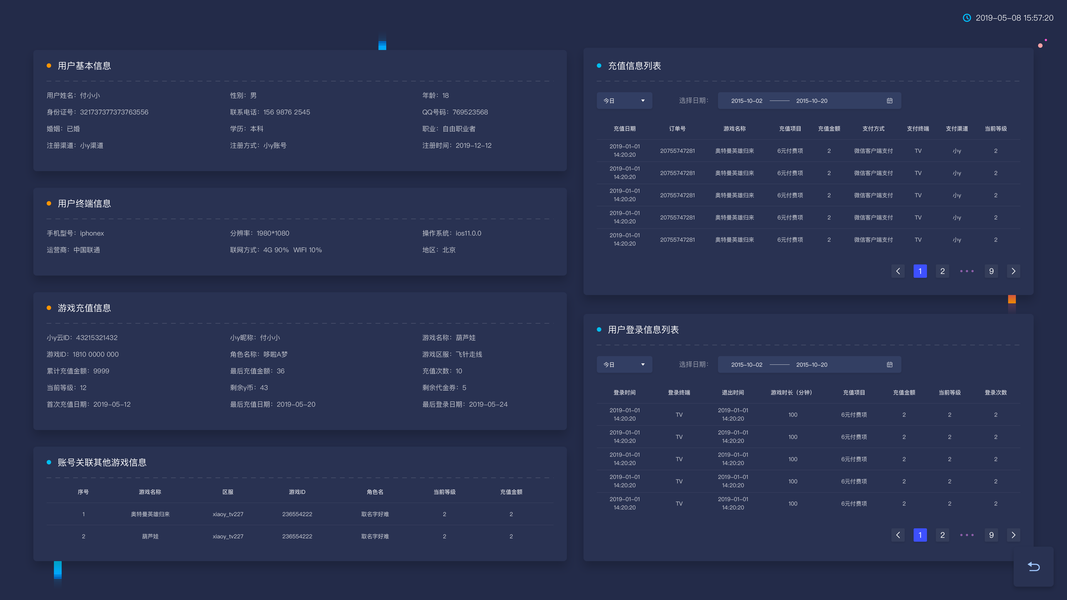Open calendar icon in 用户登录信息列表 date range
This screenshot has width=1067, height=600.
889,365
